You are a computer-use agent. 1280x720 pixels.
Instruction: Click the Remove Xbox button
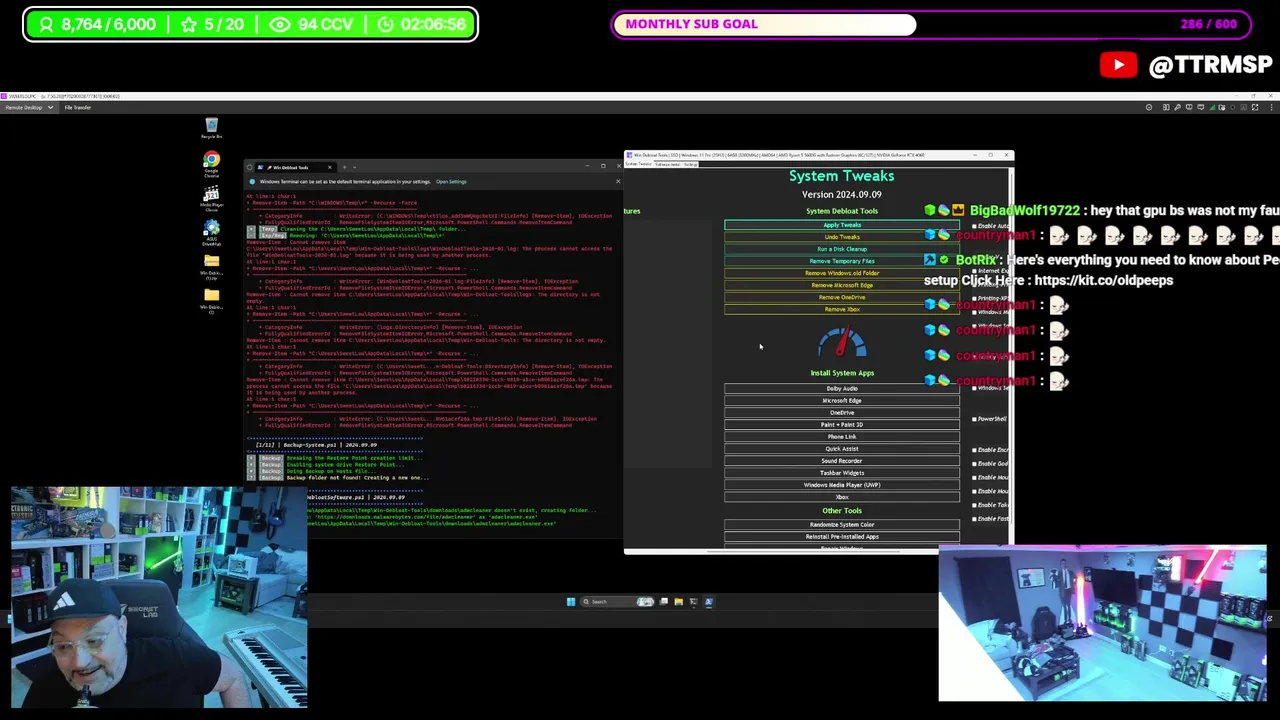tap(842, 309)
